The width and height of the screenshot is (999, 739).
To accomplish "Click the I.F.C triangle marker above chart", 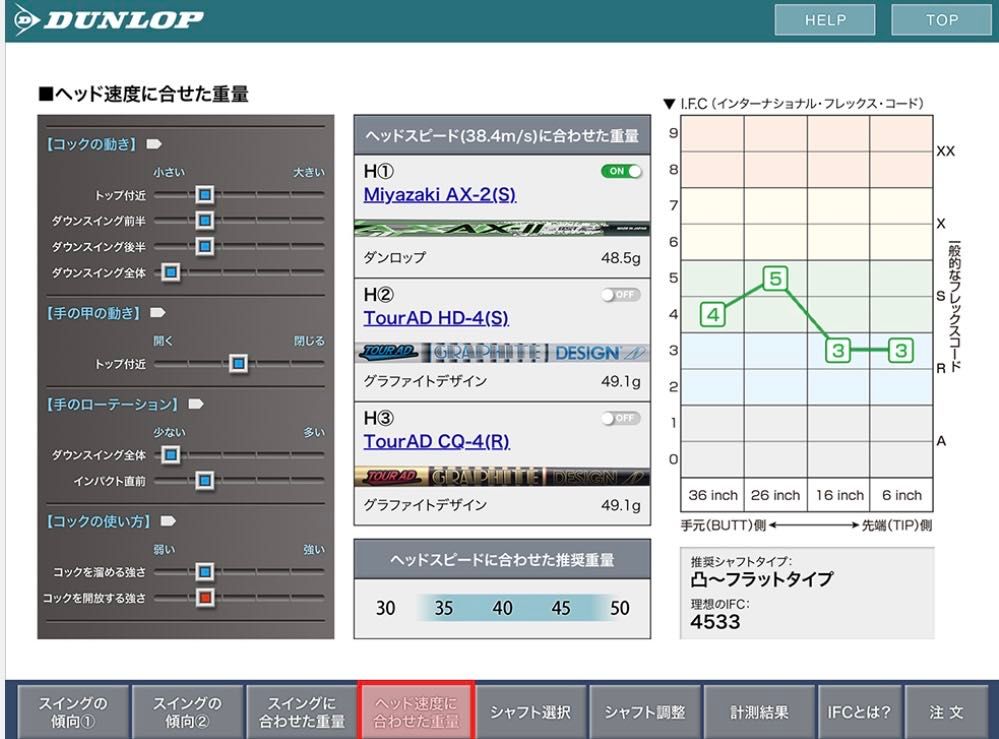I will pos(669,105).
